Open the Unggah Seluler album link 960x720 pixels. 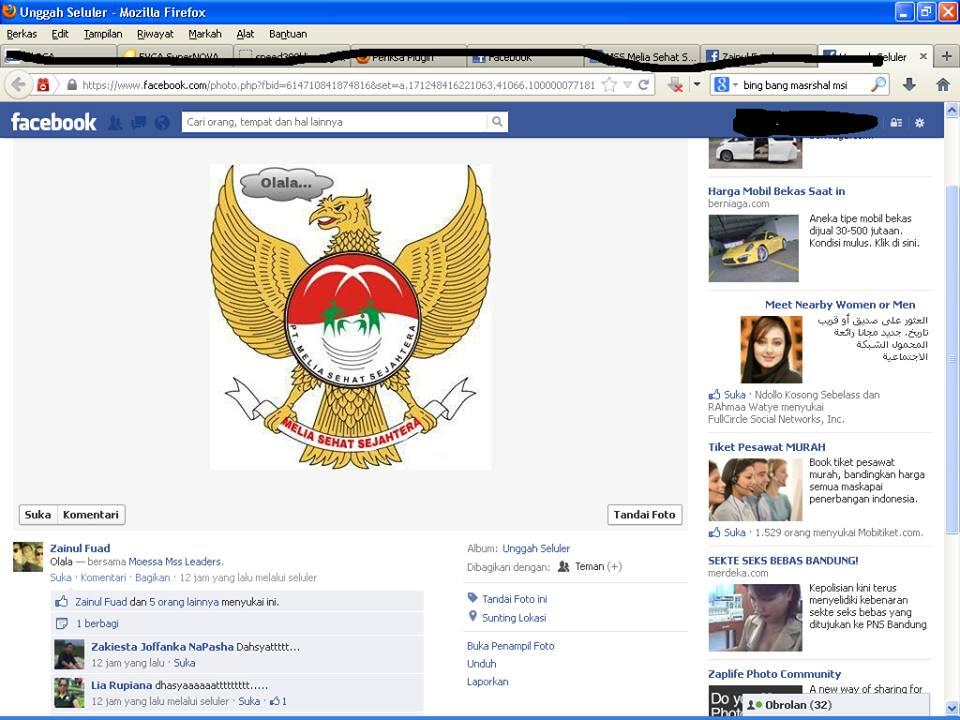point(536,548)
